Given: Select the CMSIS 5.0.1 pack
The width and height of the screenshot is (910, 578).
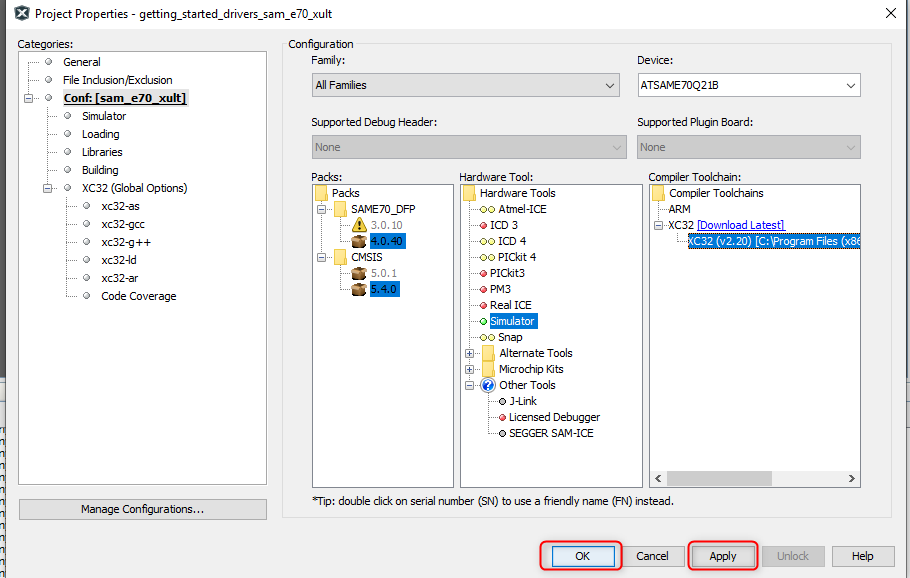Looking at the screenshot, I should [x=386, y=273].
